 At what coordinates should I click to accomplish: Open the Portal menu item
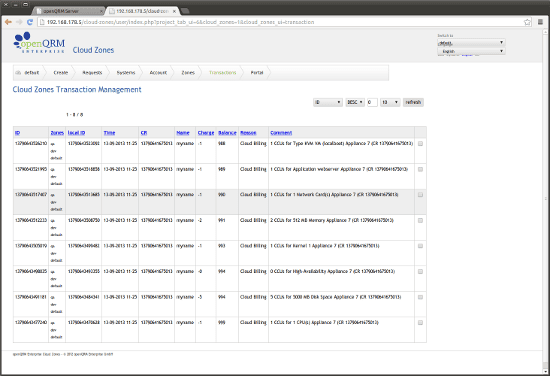click(x=257, y=73)
